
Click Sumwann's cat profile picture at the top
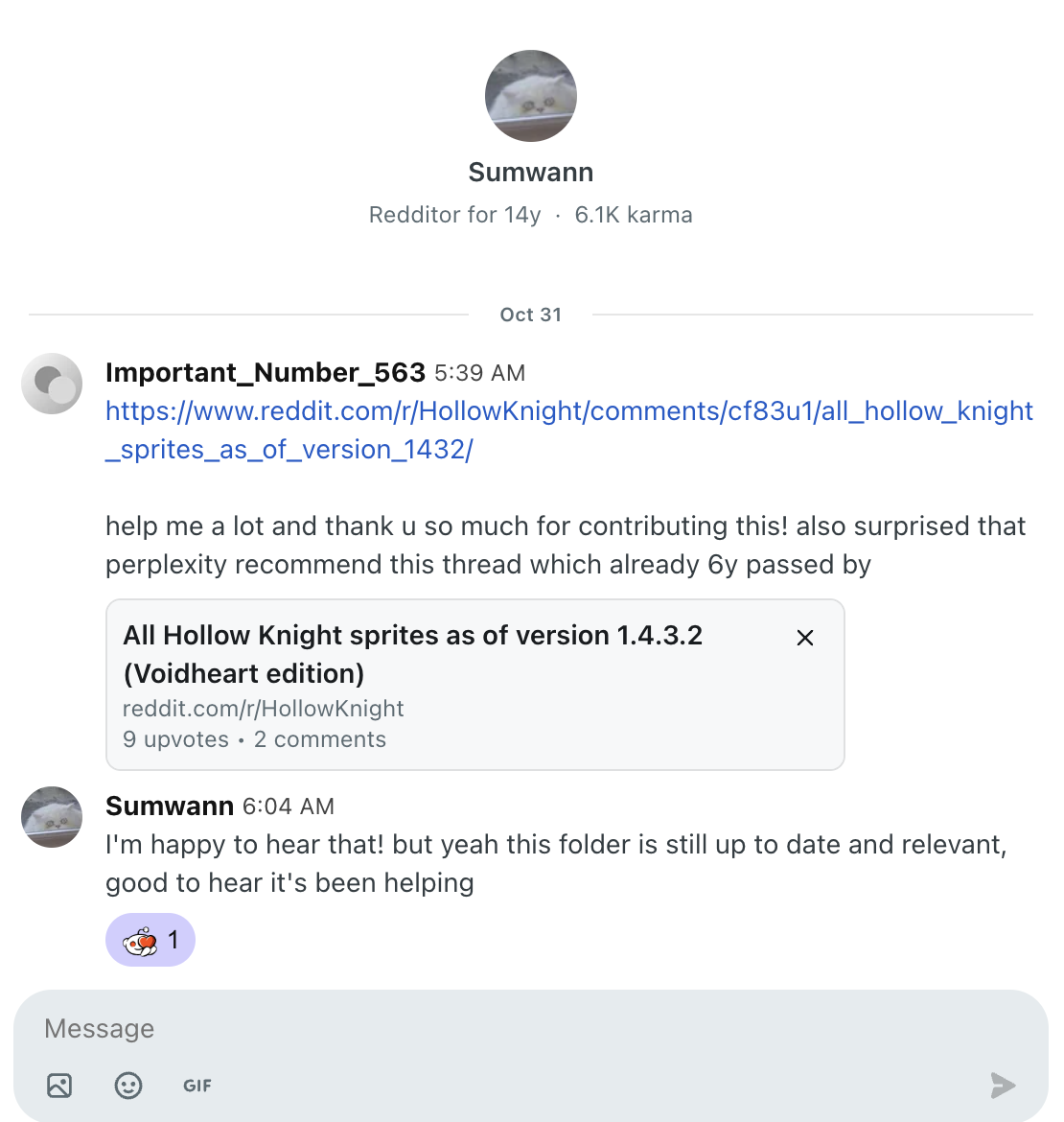coord(530,96)
